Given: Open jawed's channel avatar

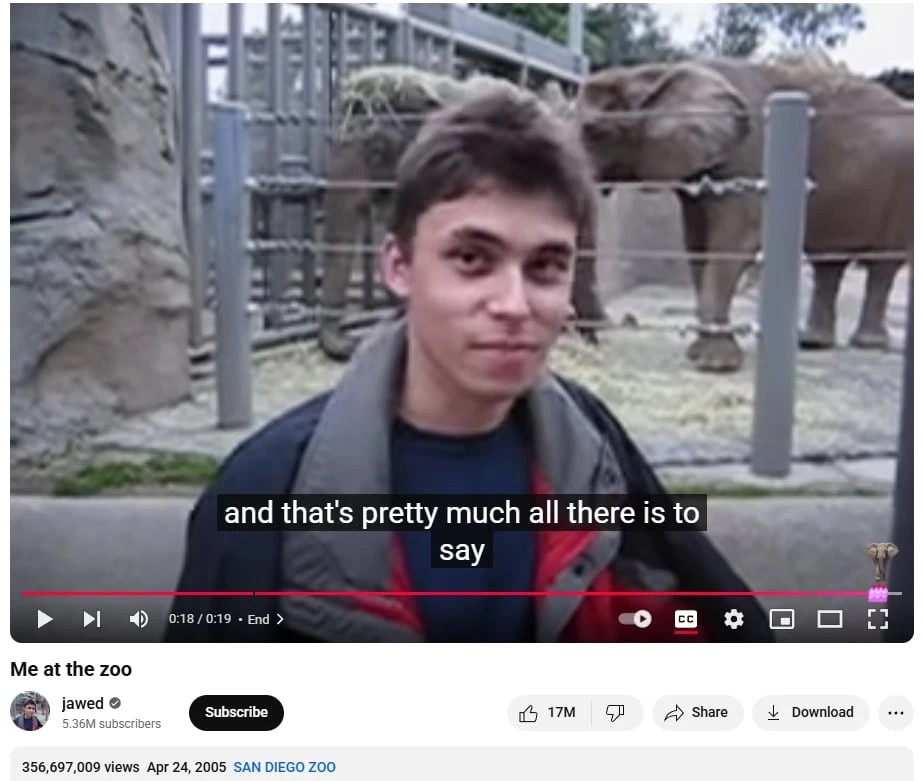Looking at the screenshot, I should point(30,711).
